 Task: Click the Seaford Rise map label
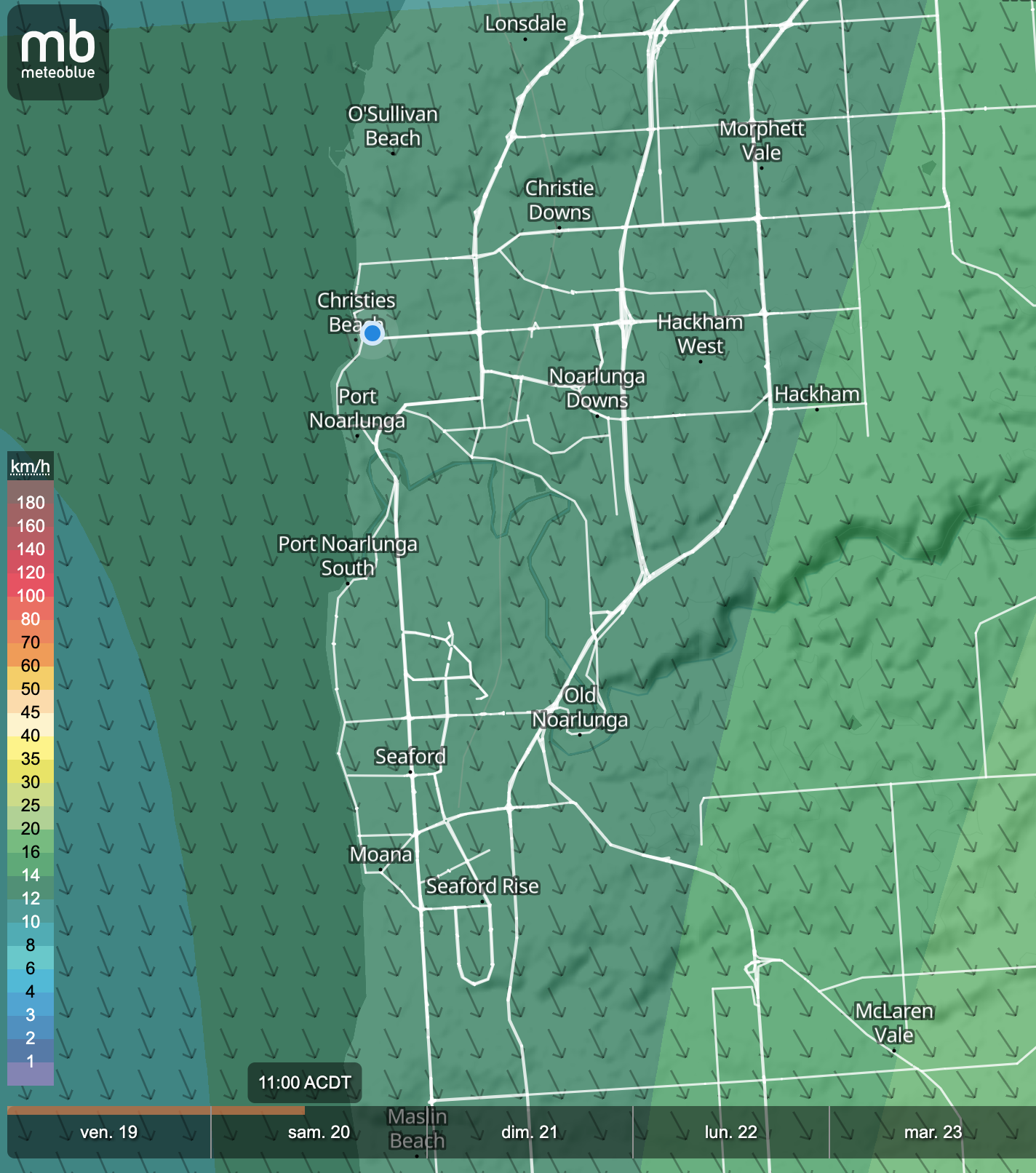pyautogui.click(x=482, y=886)
